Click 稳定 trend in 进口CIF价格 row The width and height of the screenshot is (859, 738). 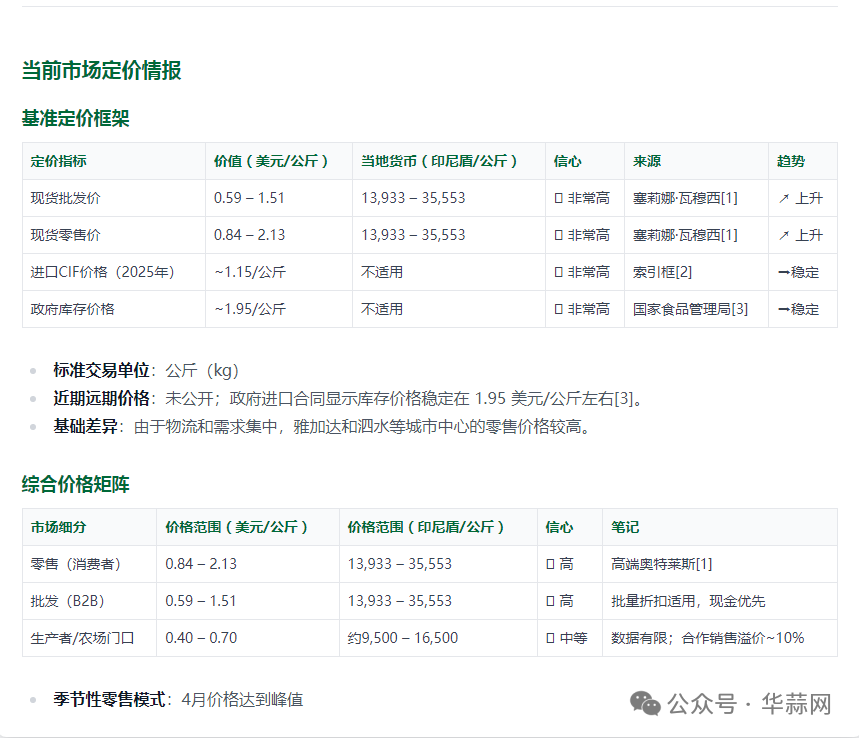(x=805, y=272)
